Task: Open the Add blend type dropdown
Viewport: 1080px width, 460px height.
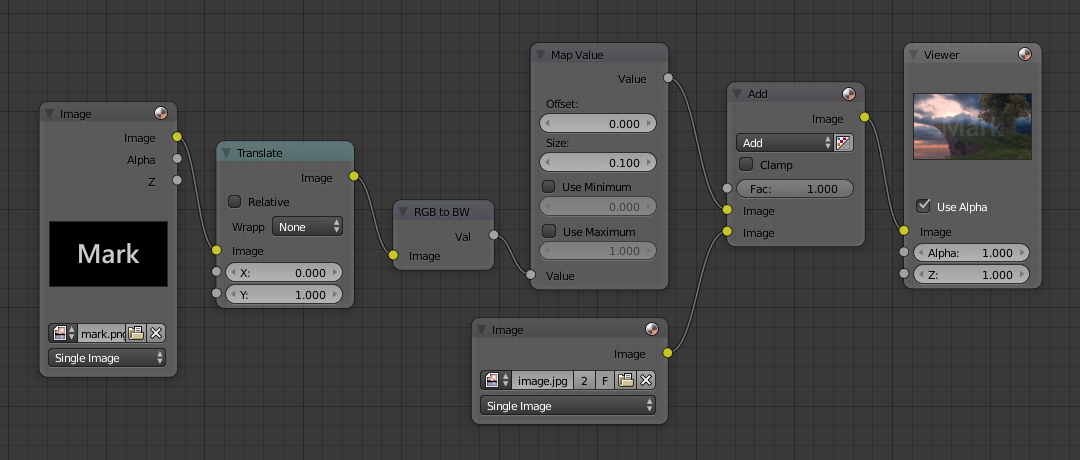Action: pyautogui.click(x=785, y=143)
